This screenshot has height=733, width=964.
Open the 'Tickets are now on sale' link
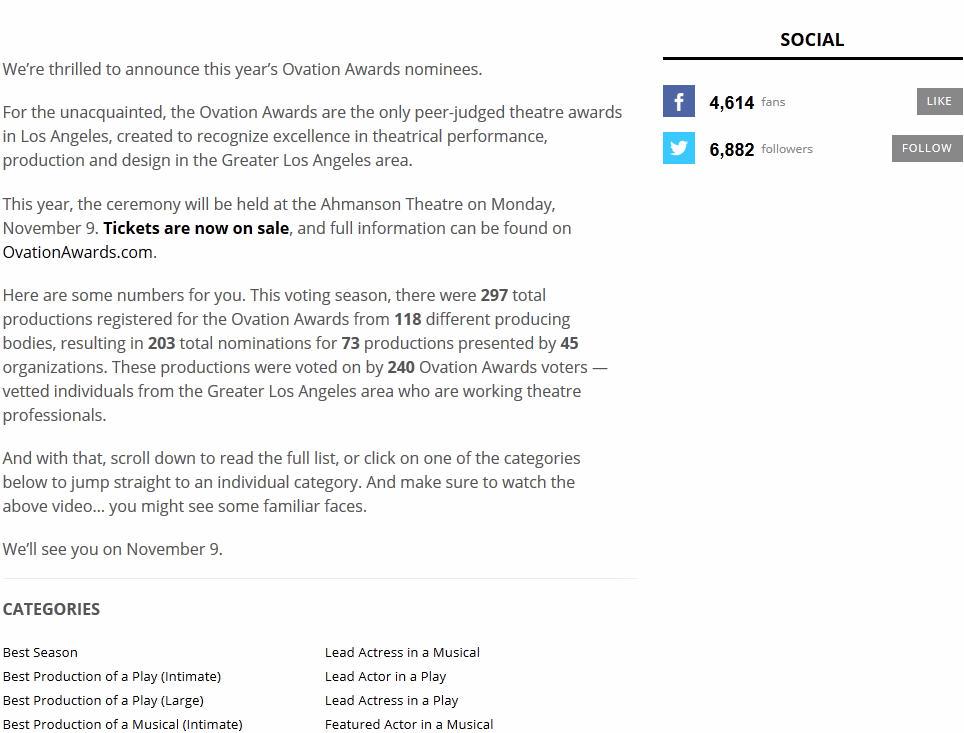pos(196,228)
